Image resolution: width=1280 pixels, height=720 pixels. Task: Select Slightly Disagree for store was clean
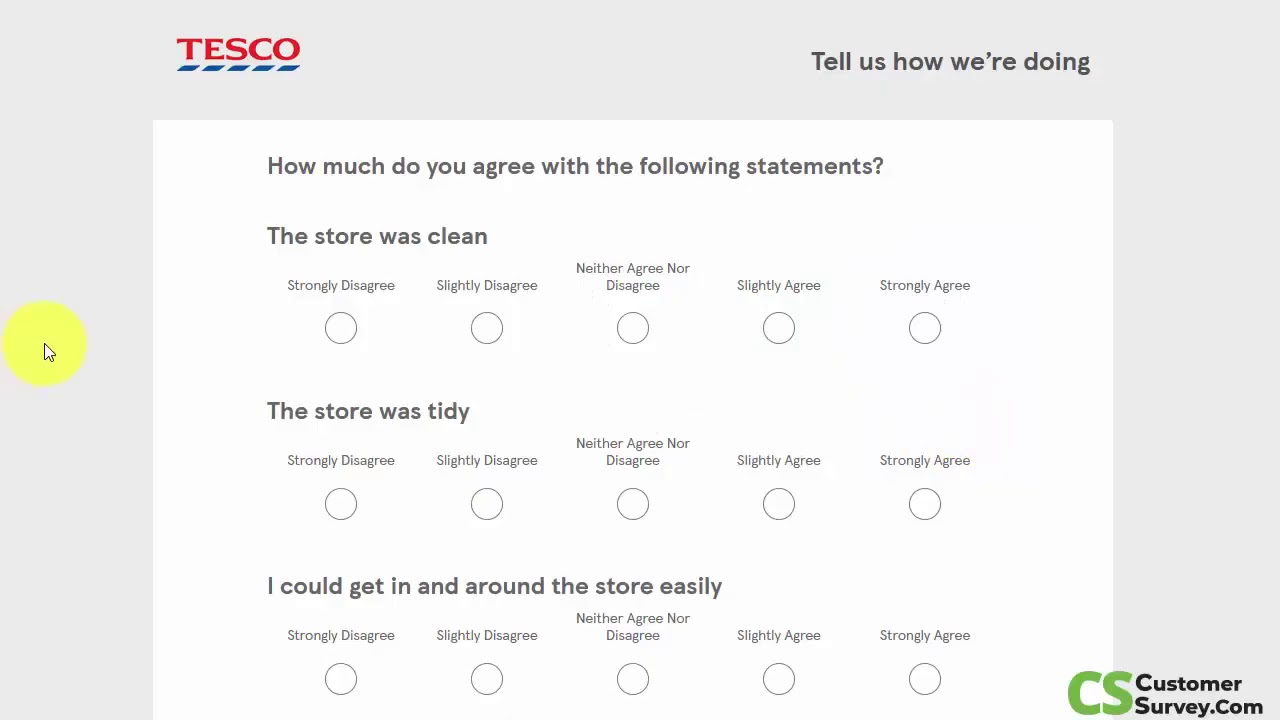tap(487, 328)
